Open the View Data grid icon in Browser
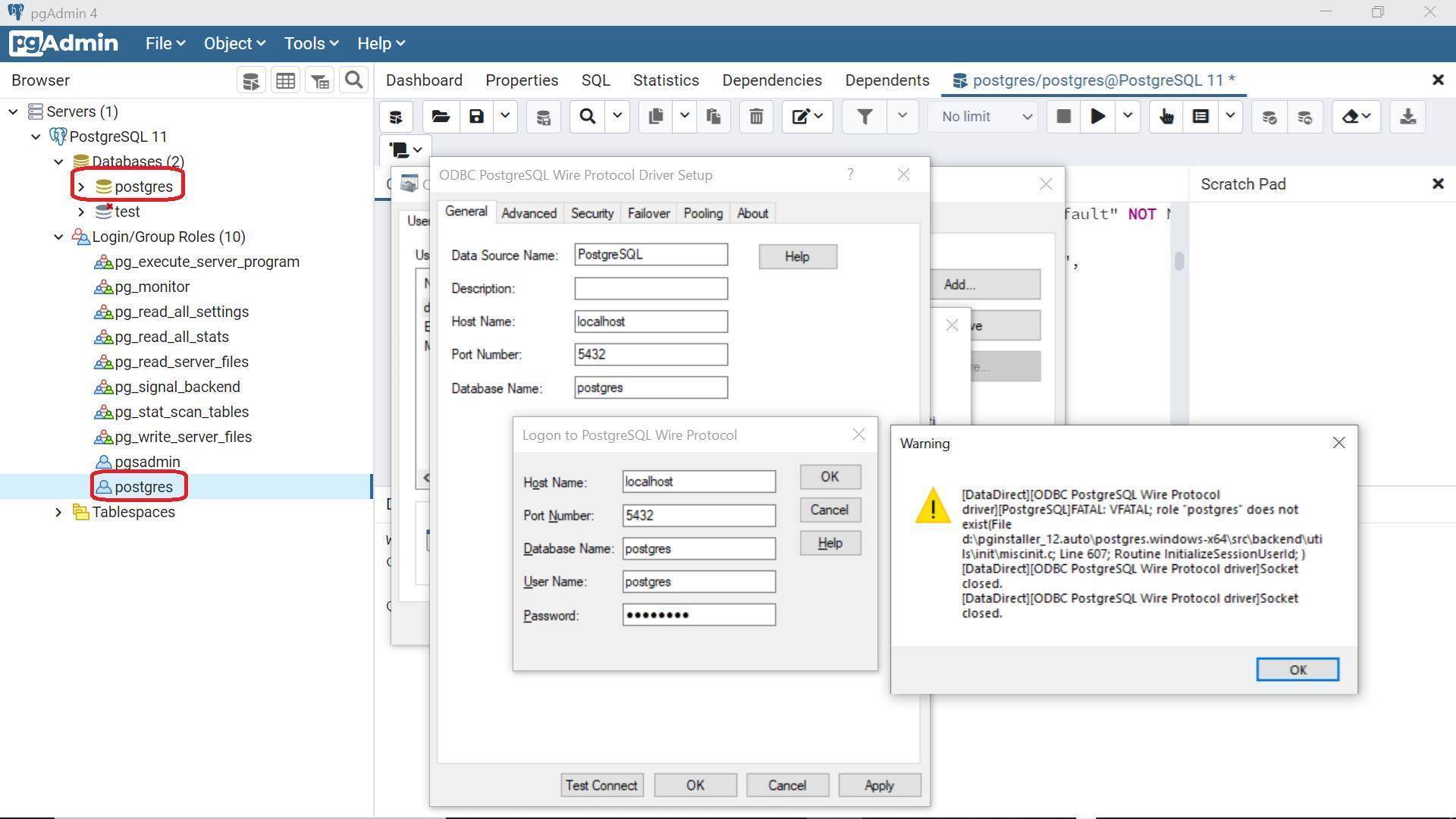 tap(286, 80)
